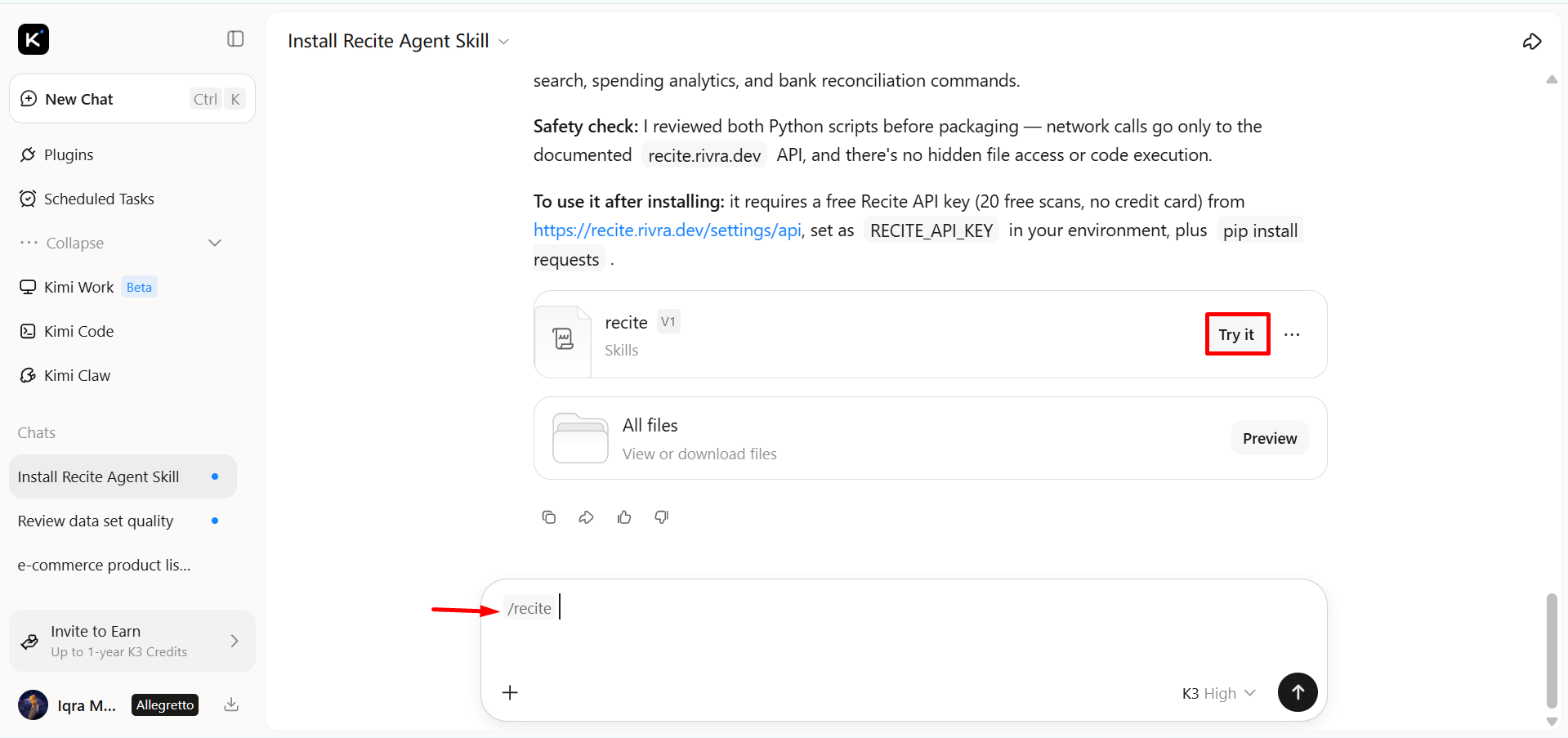
Task: Click the Kimi Claw icon
Action: [x=28, y=375]
